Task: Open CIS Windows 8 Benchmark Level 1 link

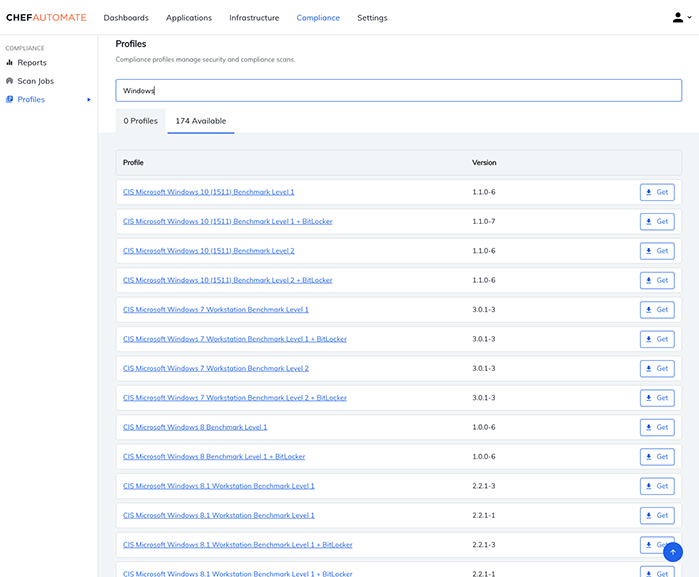Action: tap(195, 427)
